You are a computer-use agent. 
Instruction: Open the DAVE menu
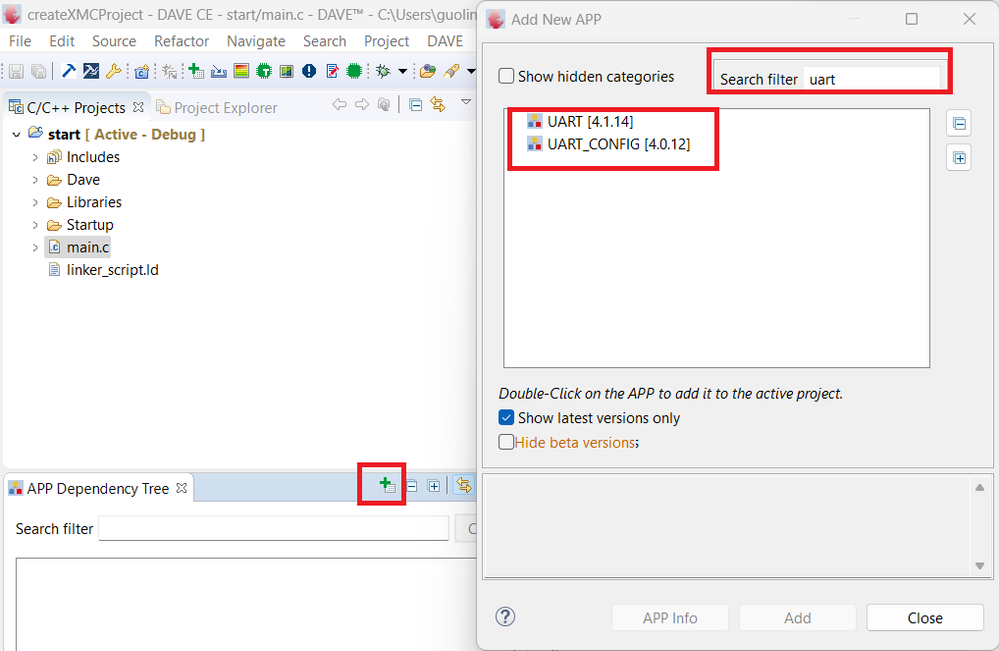445,41
